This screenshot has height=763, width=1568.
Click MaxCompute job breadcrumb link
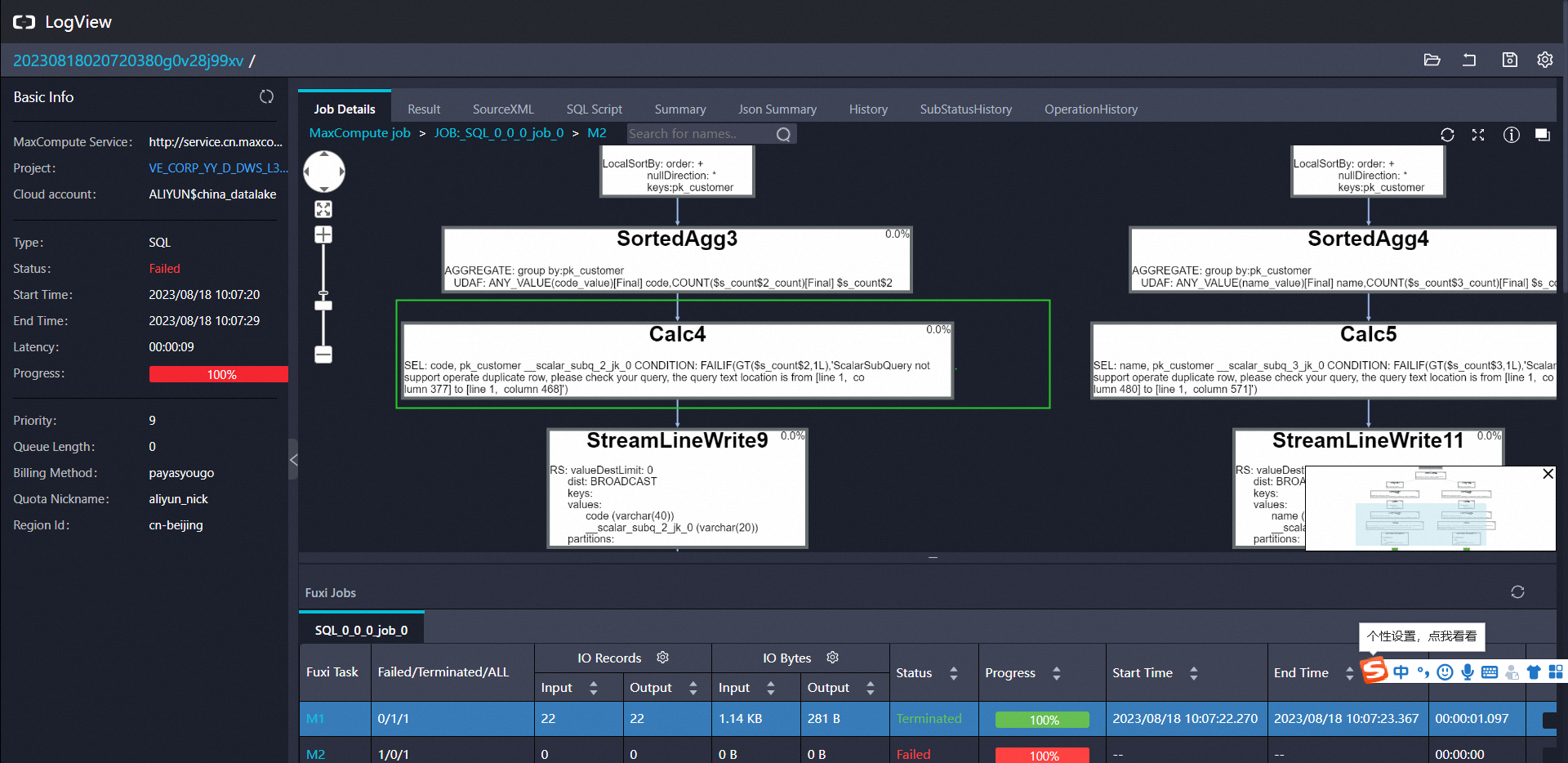click(359, 133)
